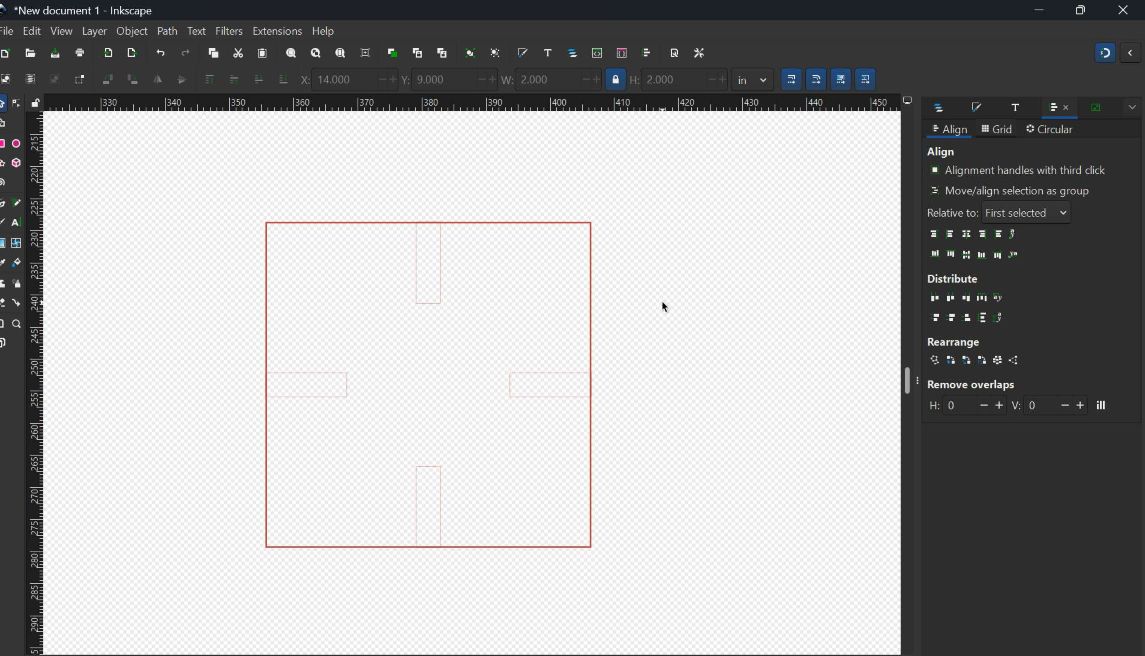Click the display options icon above scrollbar
This screenshot has height=656, width=1145.
click(908, 101)
